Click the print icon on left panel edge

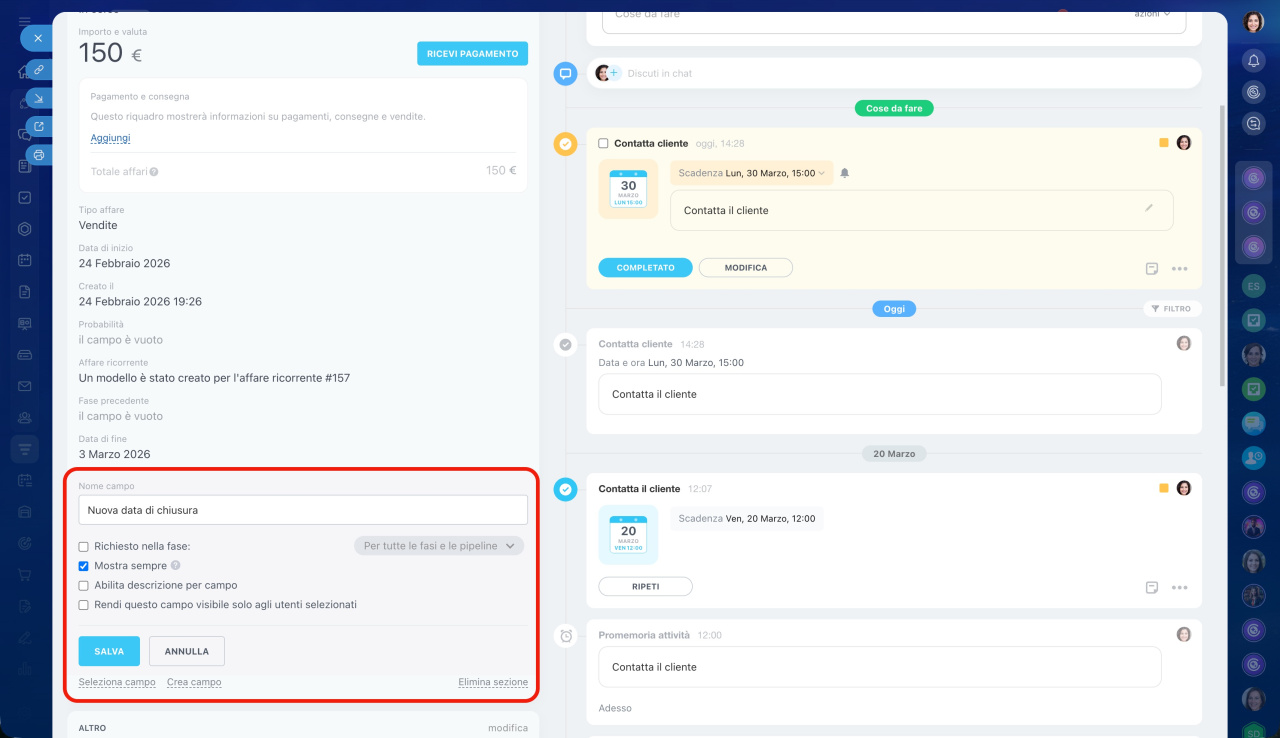coord(38,155)
